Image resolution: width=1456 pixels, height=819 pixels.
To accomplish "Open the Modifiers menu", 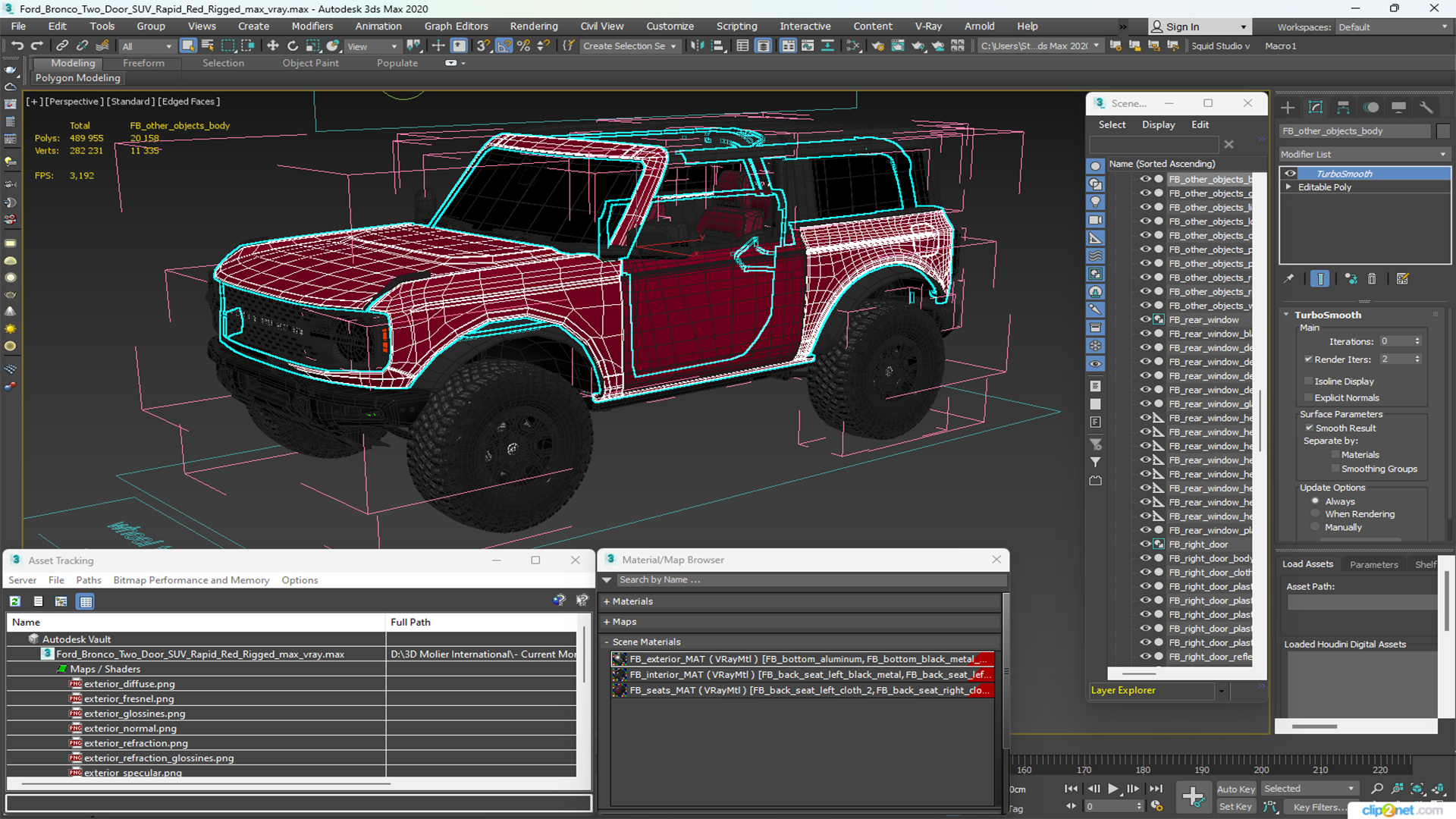I will coord(312,27).
